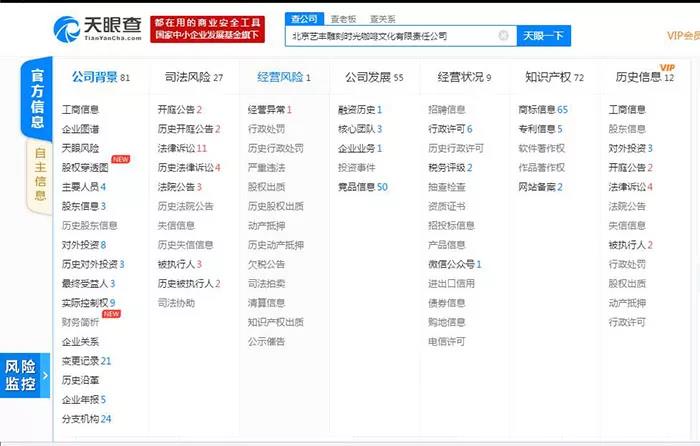Open 网站备案 2
700x446 pixels.
coord(541,187)
